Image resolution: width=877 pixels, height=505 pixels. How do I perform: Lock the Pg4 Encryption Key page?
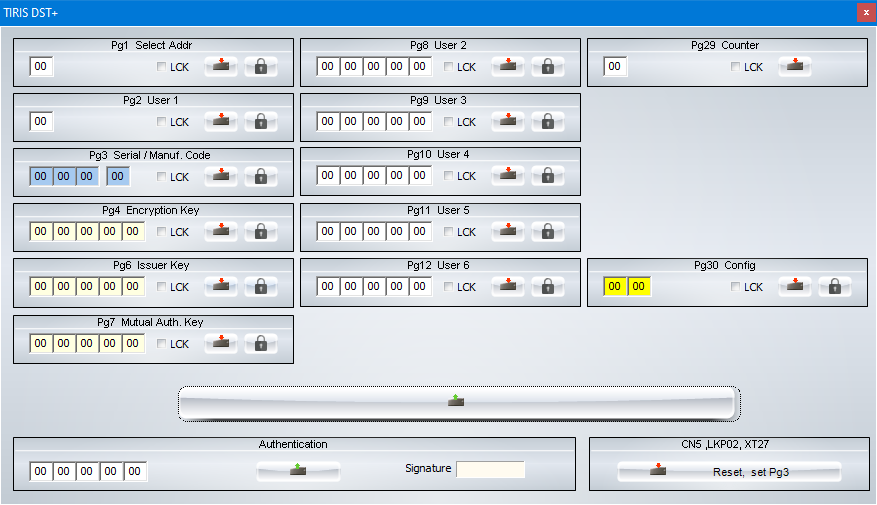pos(261,231)
